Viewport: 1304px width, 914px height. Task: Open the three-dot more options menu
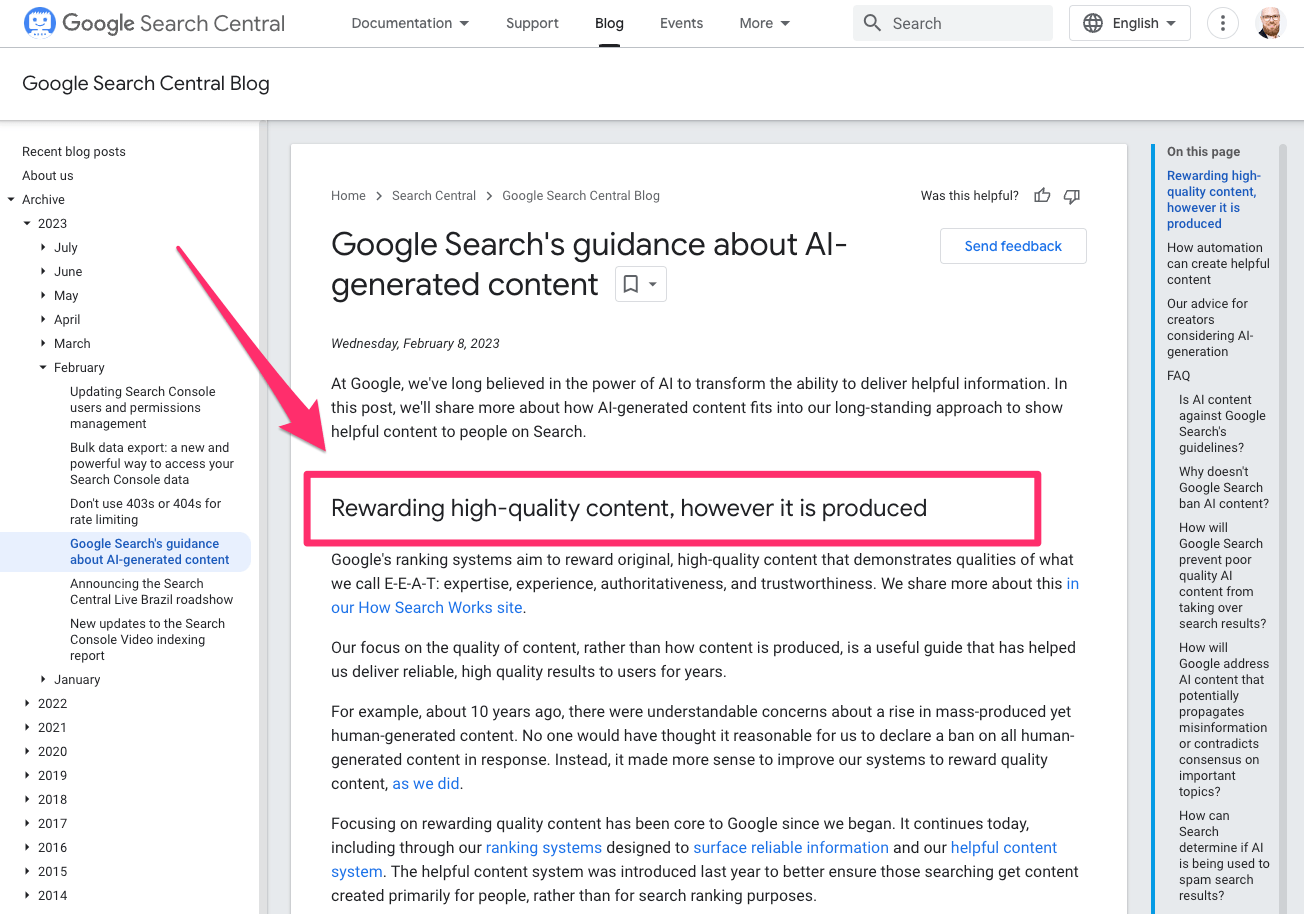point(1222,23)
